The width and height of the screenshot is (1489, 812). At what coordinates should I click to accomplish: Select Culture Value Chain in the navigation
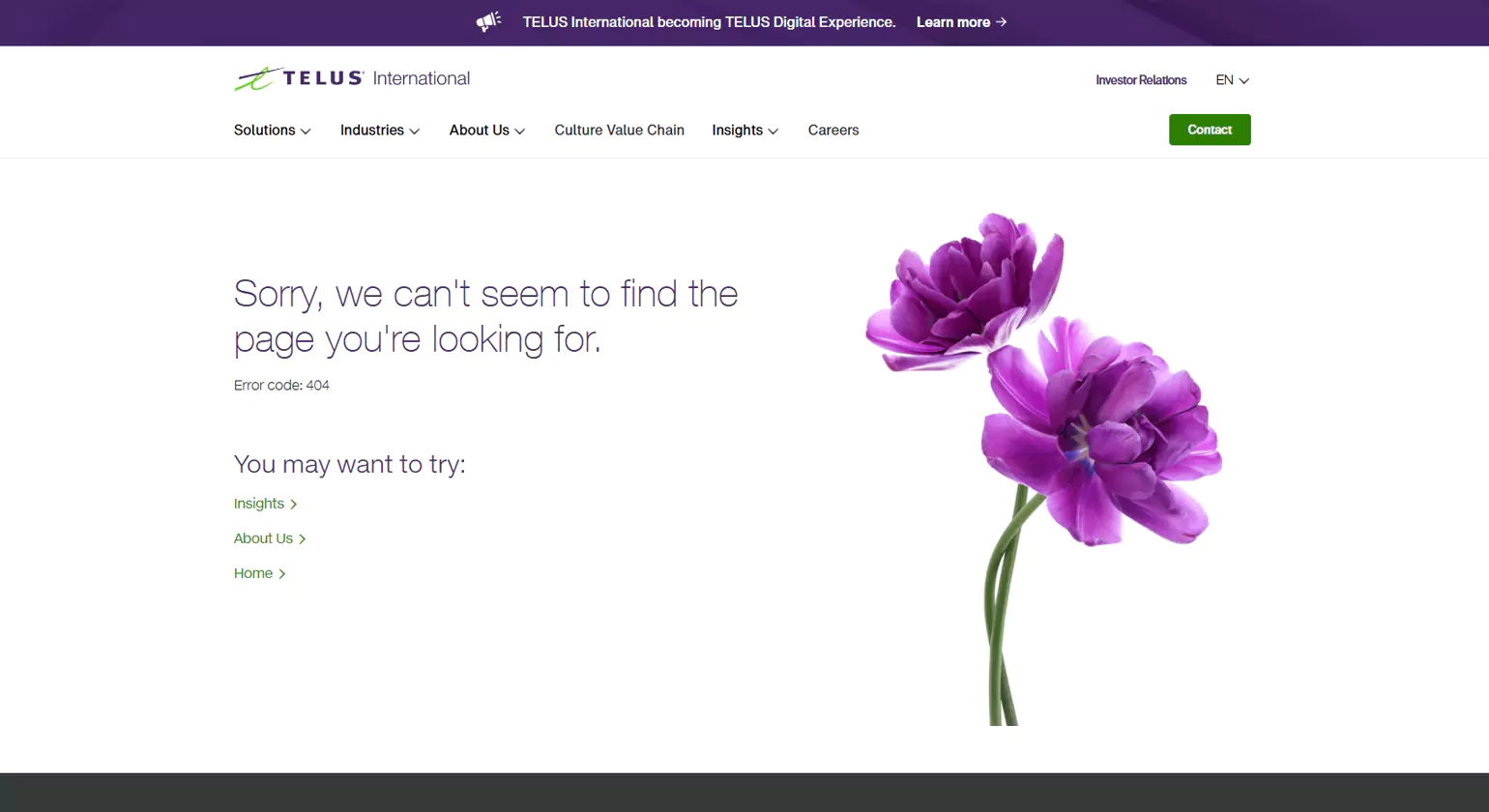619,130
